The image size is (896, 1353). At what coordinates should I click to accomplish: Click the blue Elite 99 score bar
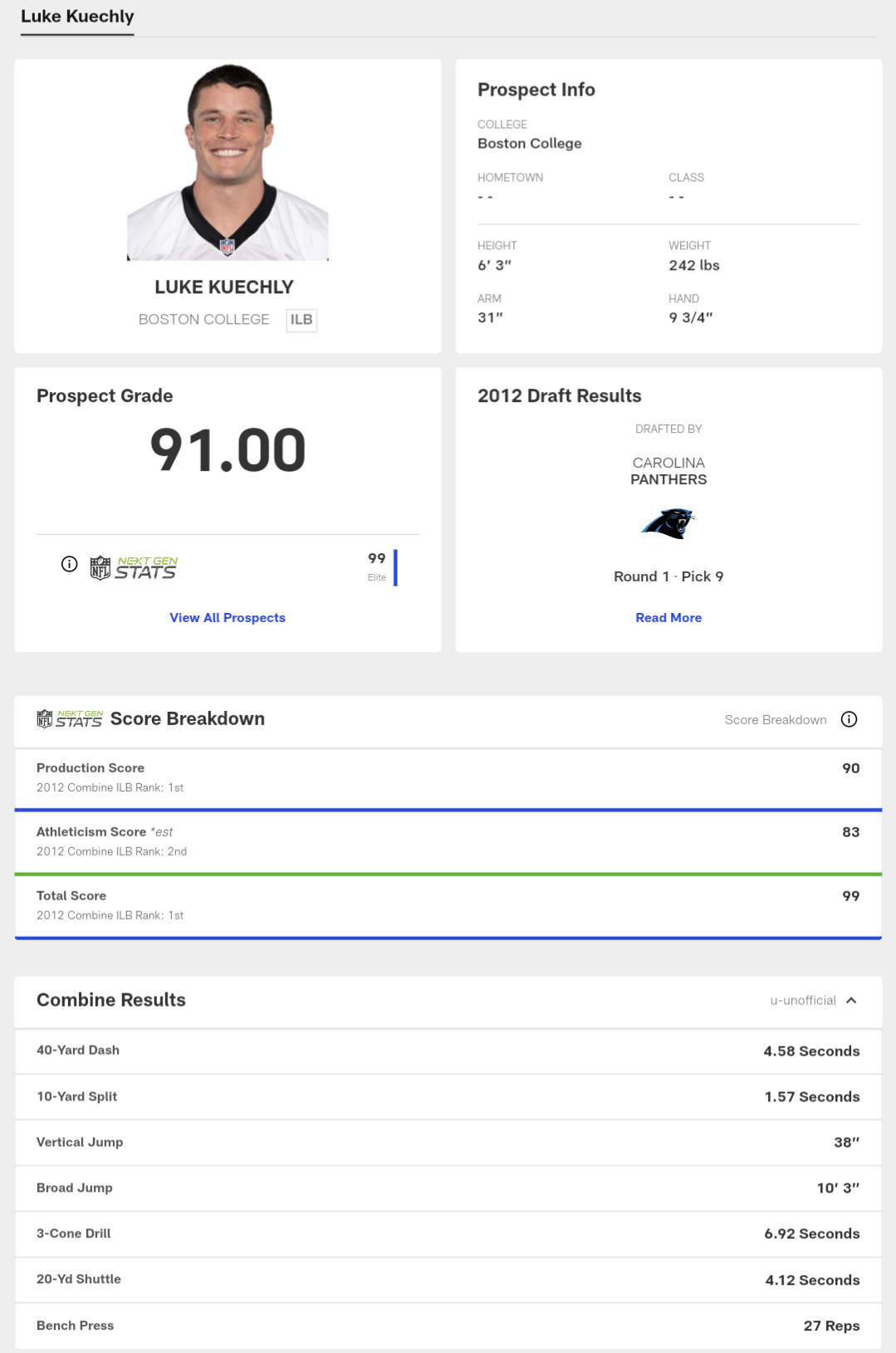click(395, 567)
